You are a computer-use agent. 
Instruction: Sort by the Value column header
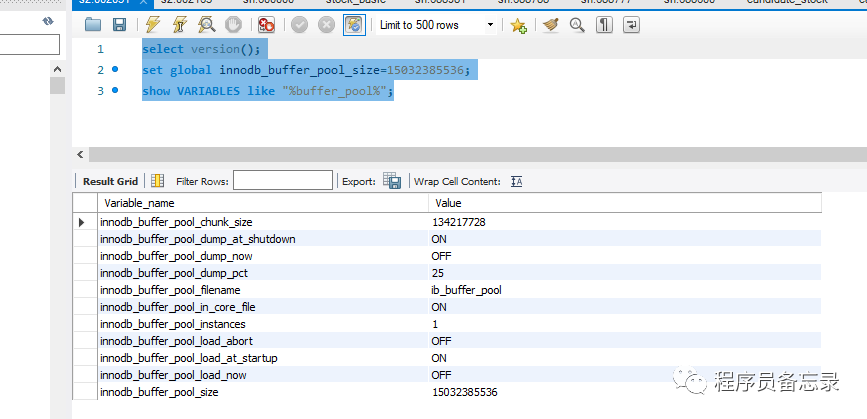coord(624,203)
